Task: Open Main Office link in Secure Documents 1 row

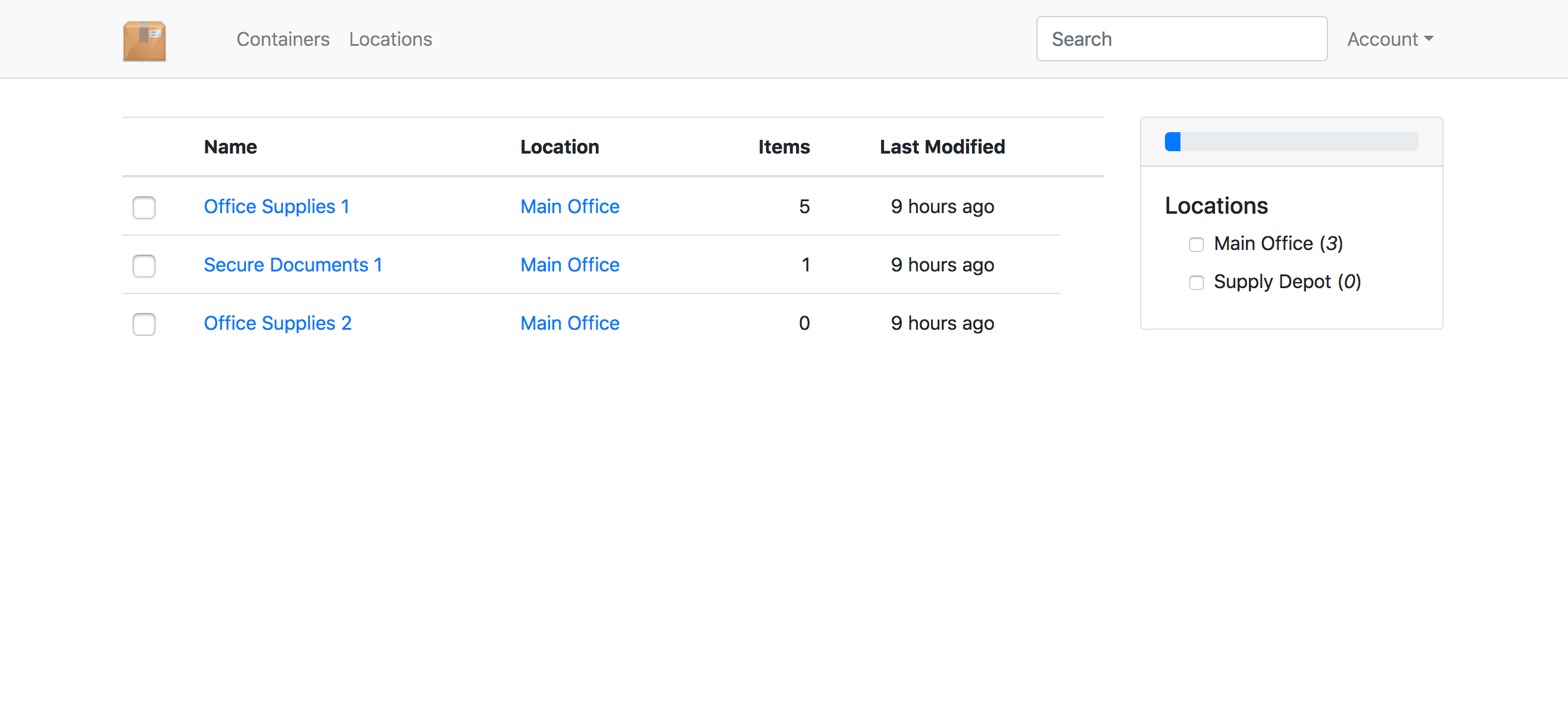Action: tap(570, 265)
